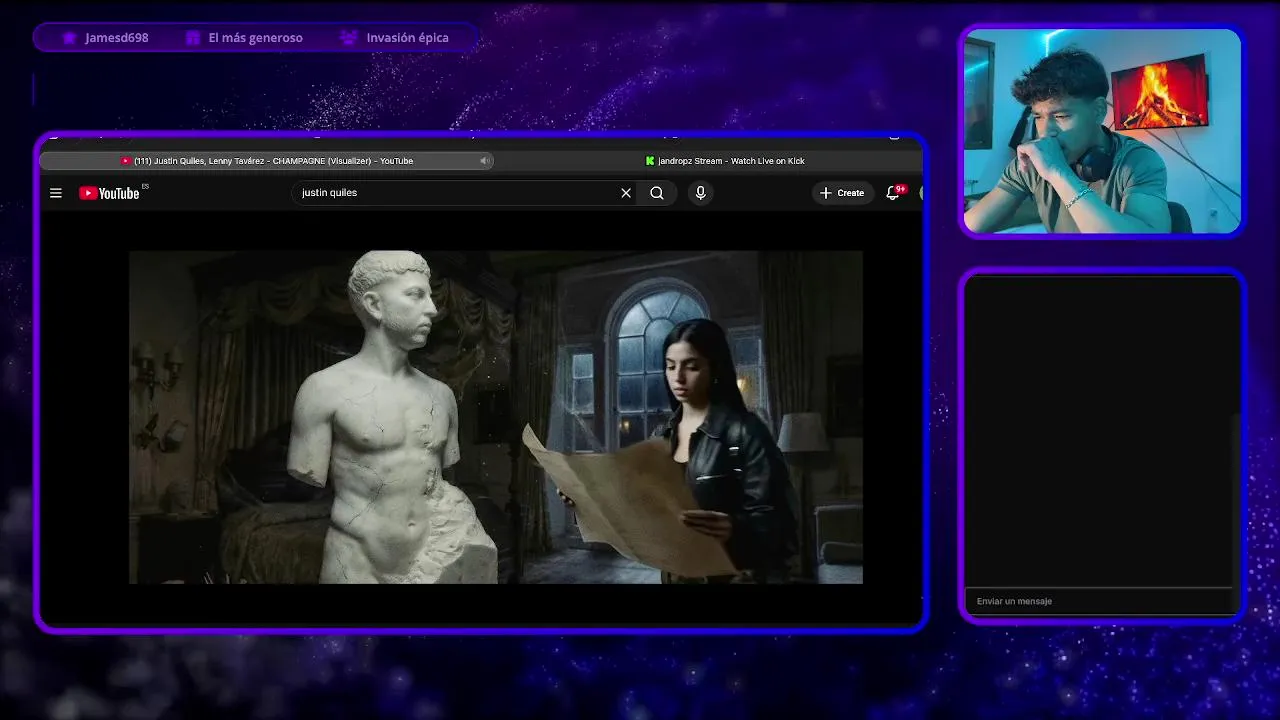Viewport: 1280px width, 720px height.
Task: Switch to the jandropz Stream Kick tab
Action: click(725, 161)
